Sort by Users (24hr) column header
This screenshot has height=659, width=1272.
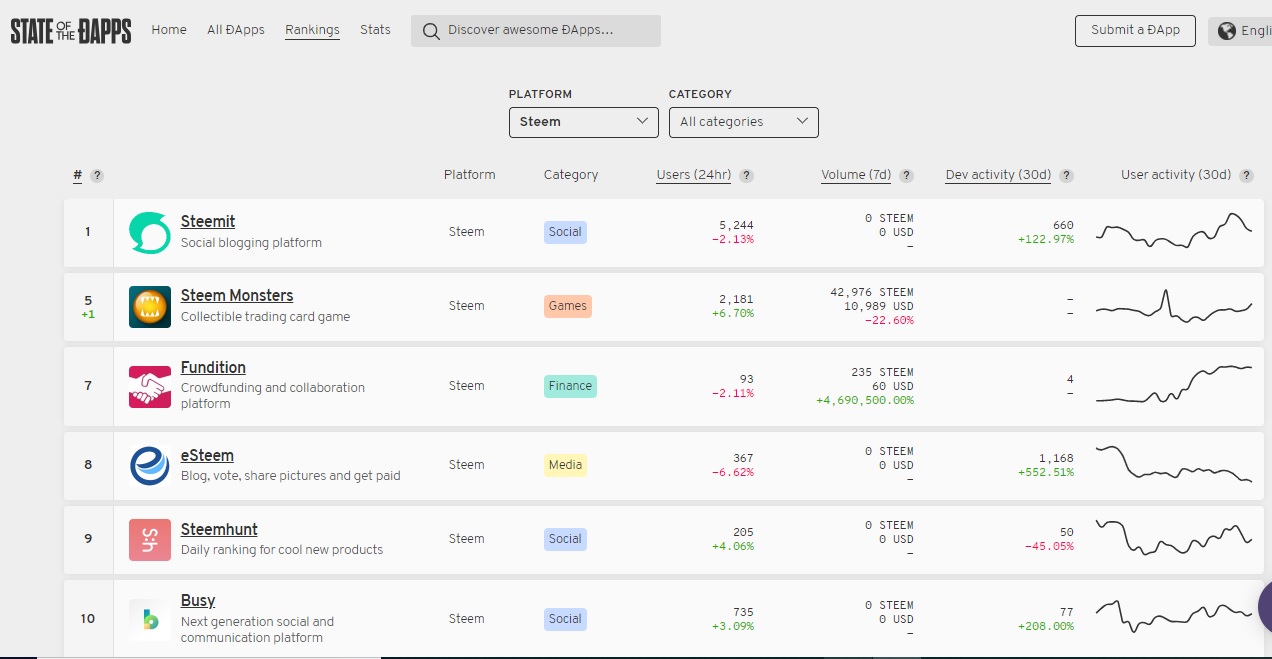tap(693, 175)
